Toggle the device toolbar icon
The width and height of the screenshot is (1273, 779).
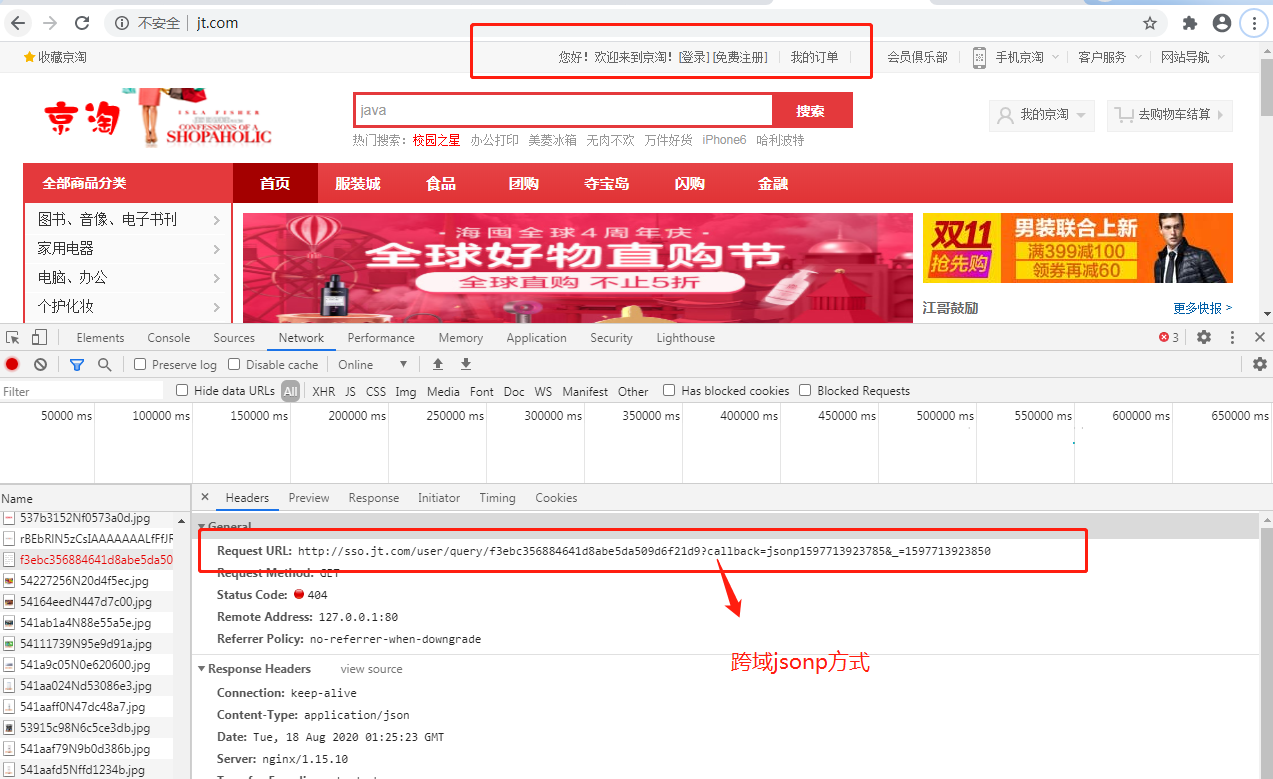coord(39,337)
